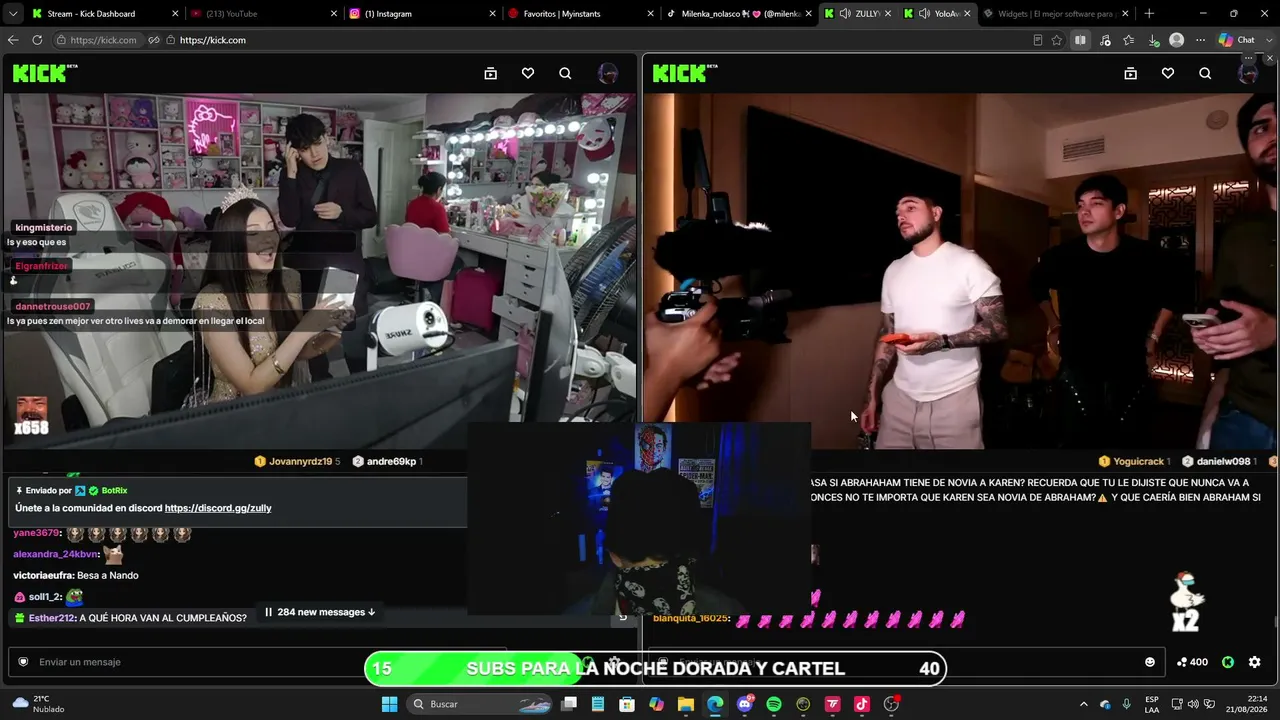Screen dimensions: 1280x720
Task: Reload the page with refresh button
Action: 37,40
